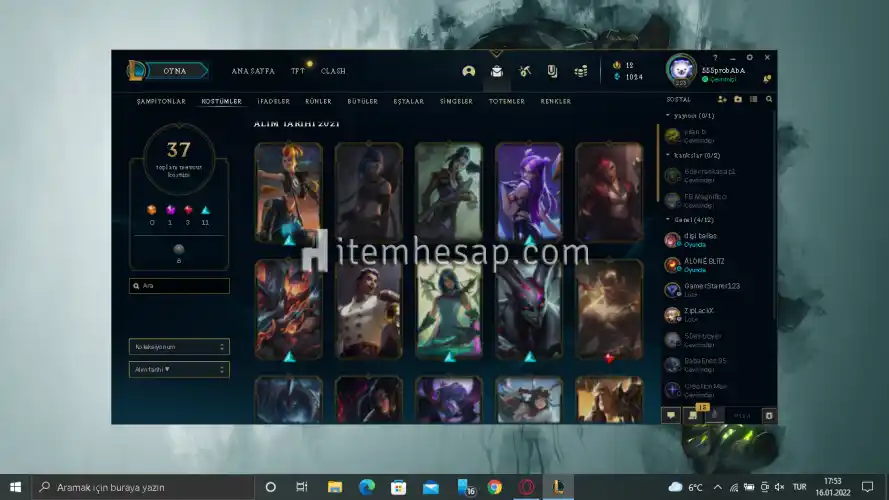Open the TFT mode link

pos(297,71)
